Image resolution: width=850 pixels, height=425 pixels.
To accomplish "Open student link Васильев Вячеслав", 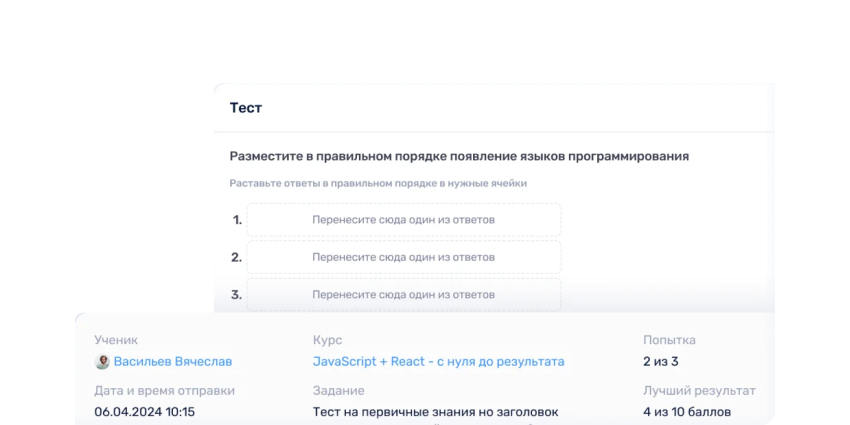I will pyautogui.click(x=172, y=362).
